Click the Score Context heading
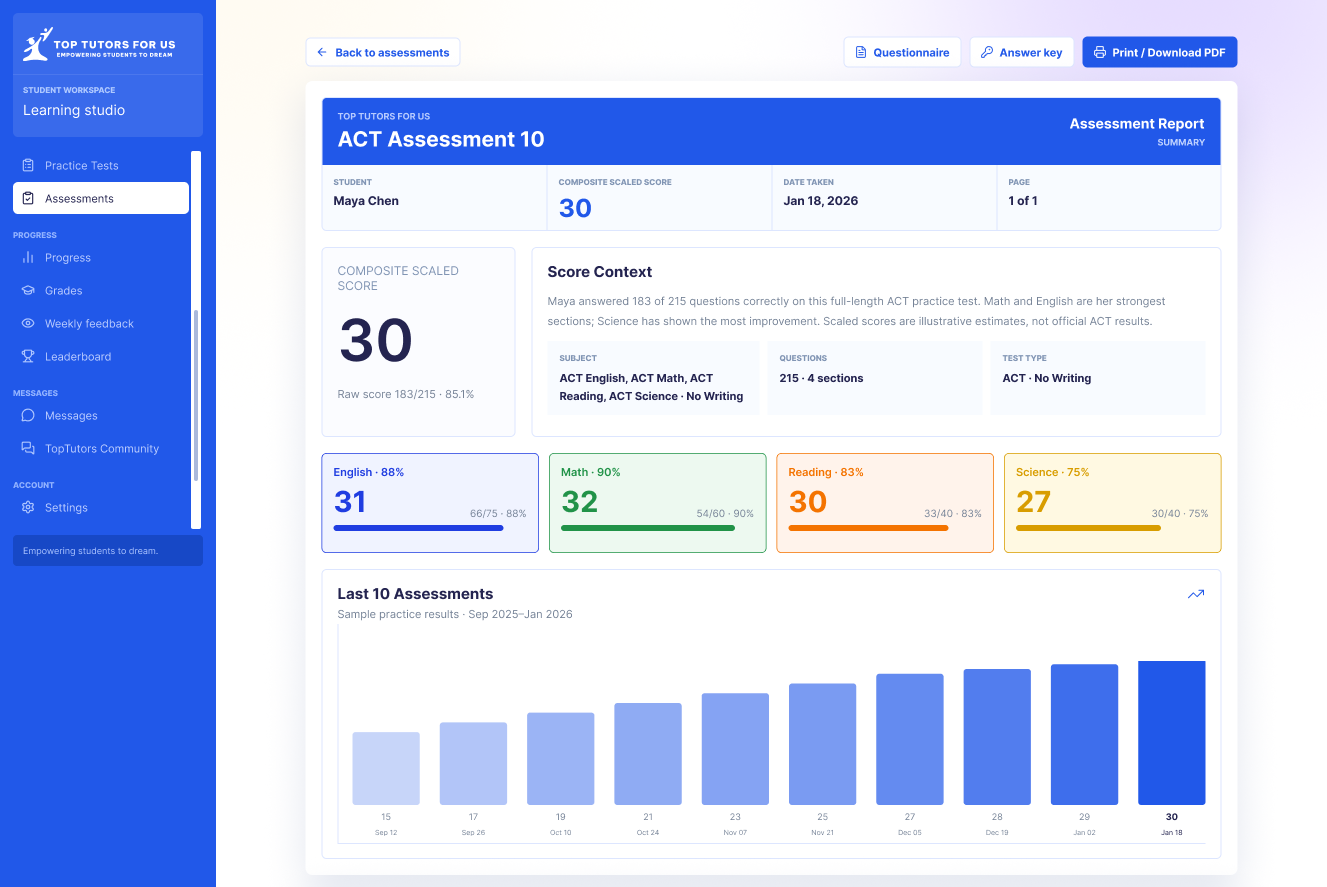This screenshot has width=1327, height=887. [600, 272]
